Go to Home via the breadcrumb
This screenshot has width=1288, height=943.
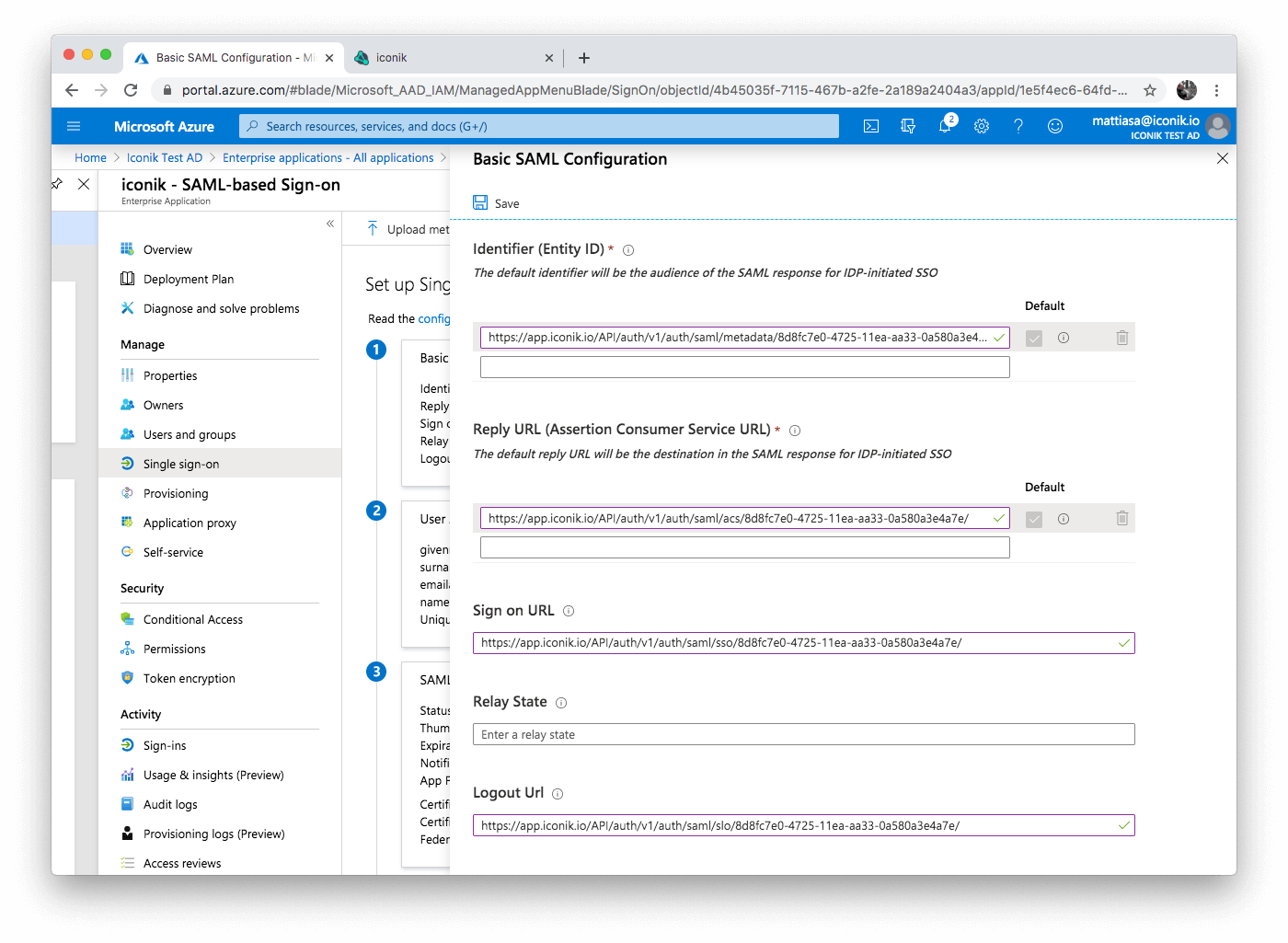(x=90, y=157)
